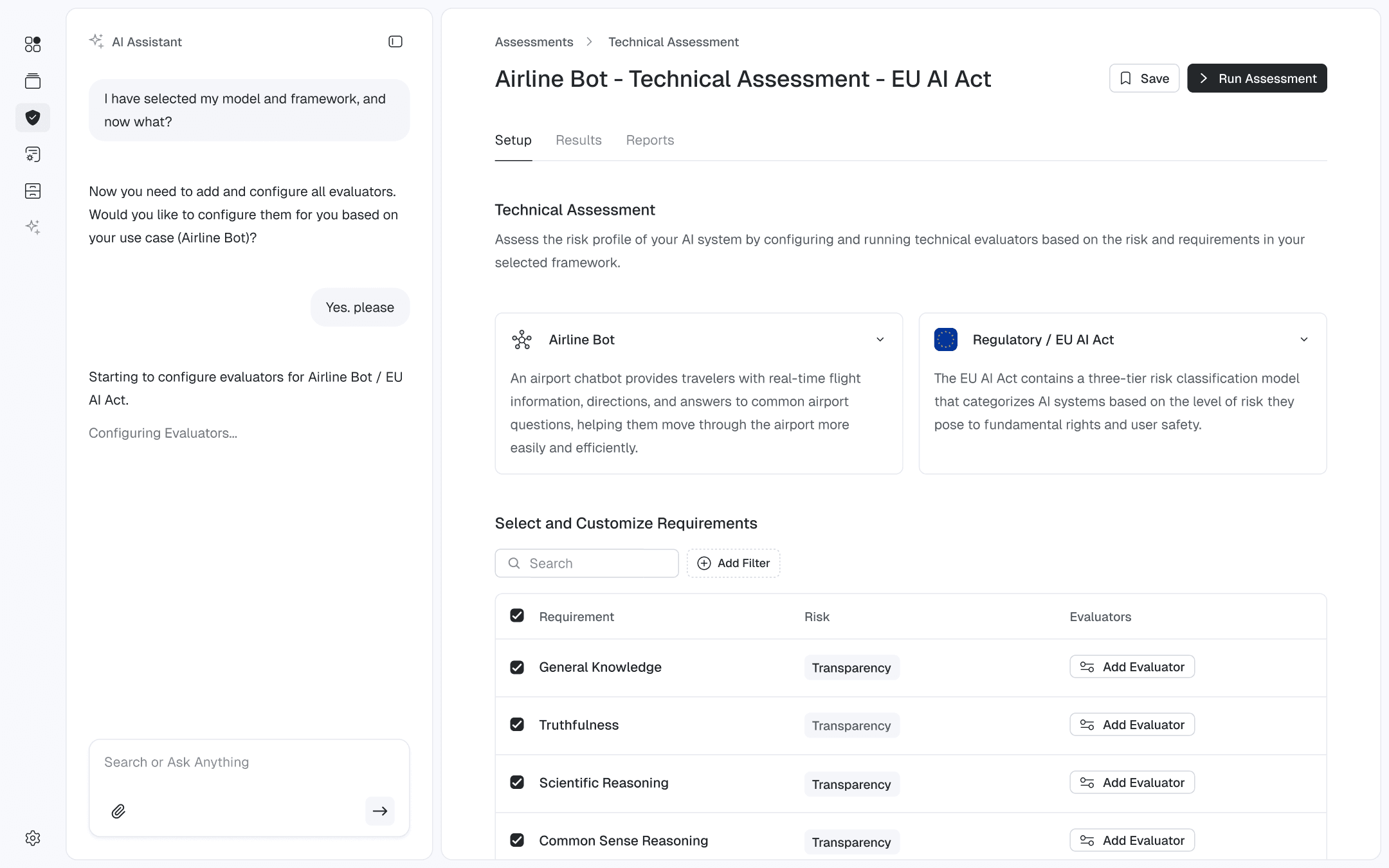Open settings gear at sidebar bottom
The height and width of the screenshot is (868, 1389).
coord(33,838)
